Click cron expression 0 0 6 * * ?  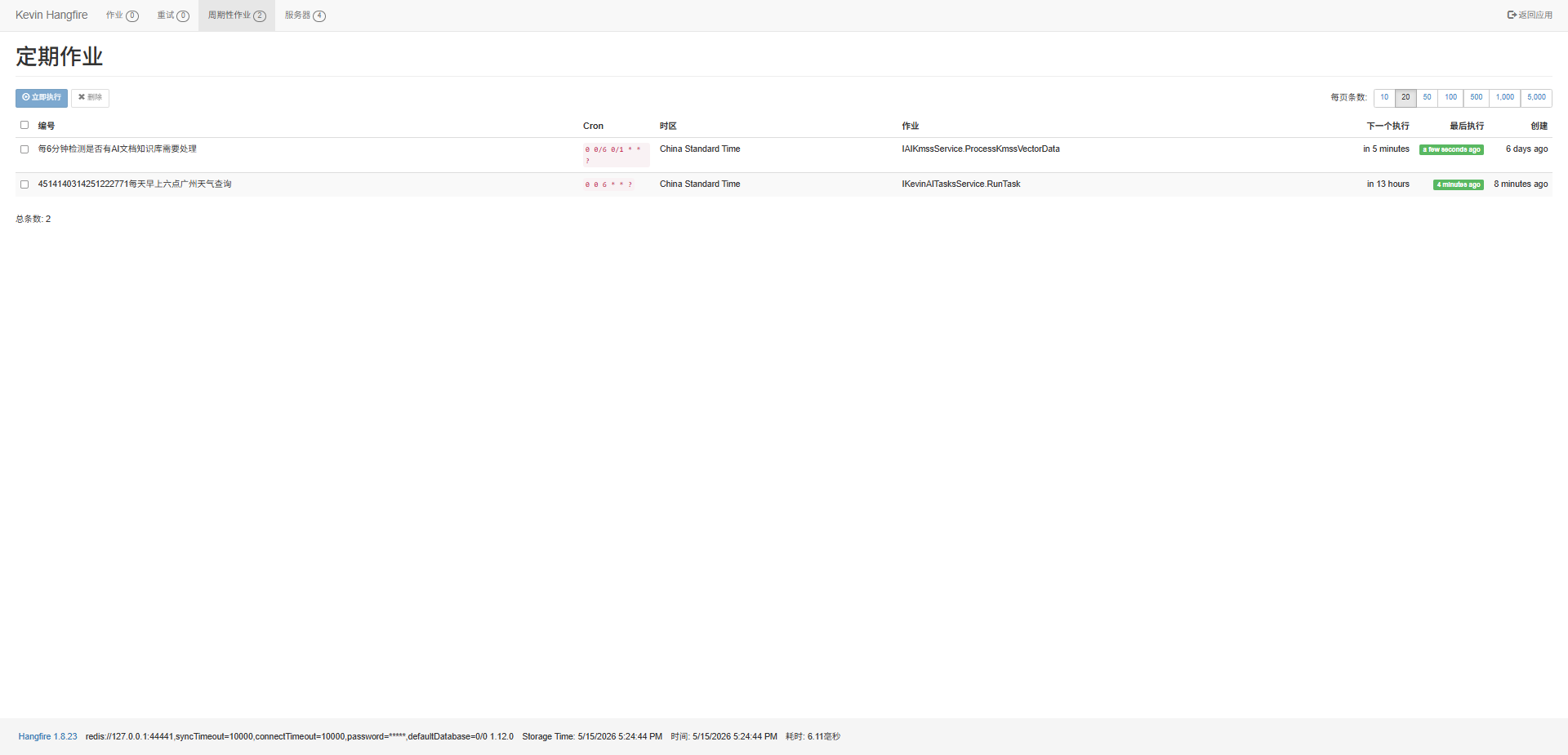608,184
